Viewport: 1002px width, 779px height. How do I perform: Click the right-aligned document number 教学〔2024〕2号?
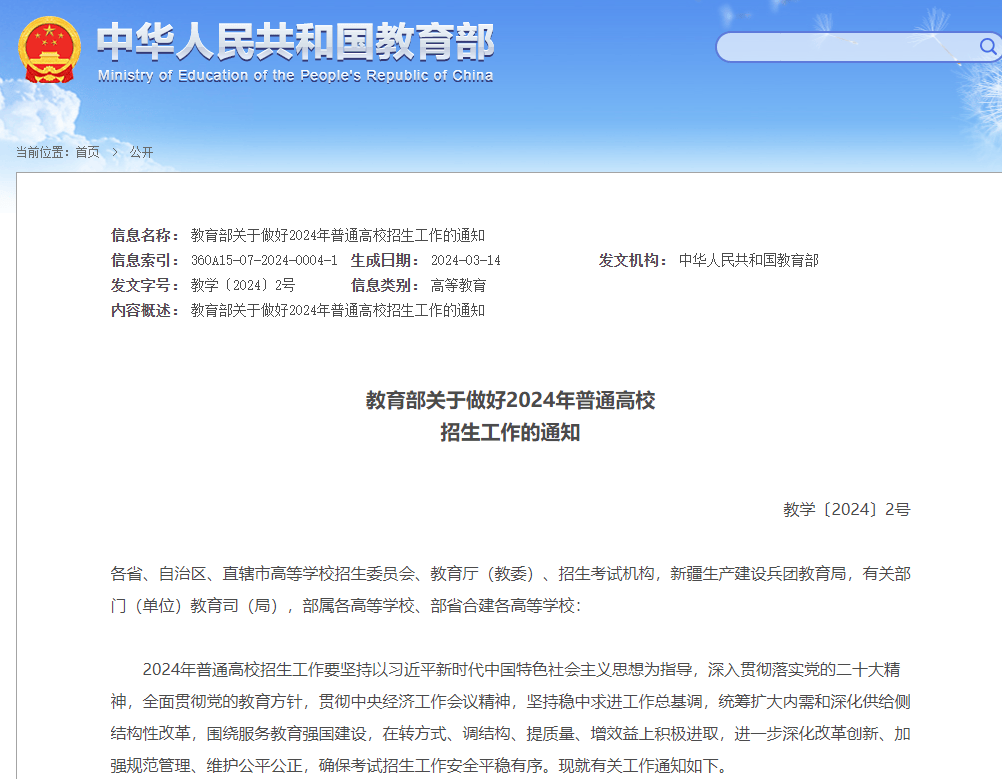[x=847, y=510]
